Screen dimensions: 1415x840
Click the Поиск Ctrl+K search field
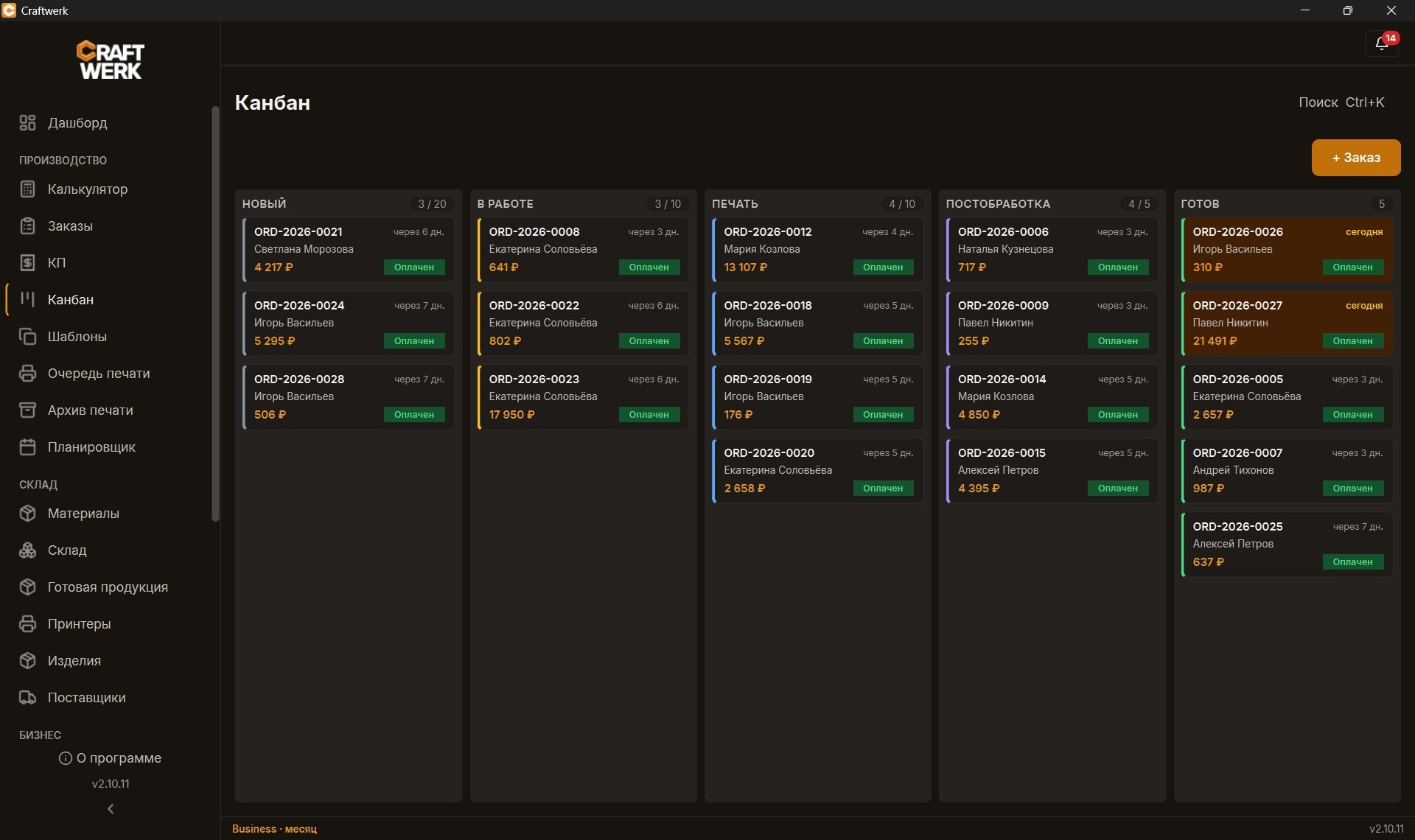(1341, 102)
